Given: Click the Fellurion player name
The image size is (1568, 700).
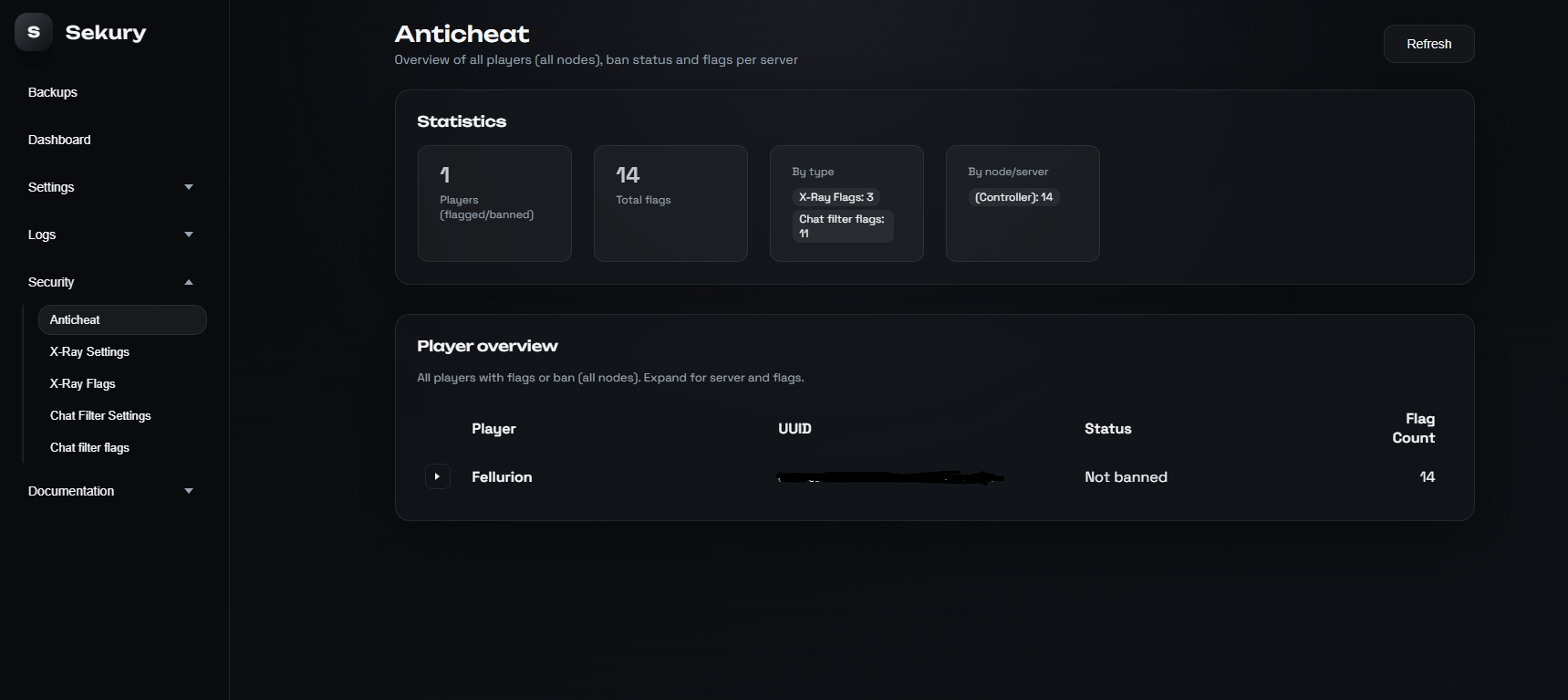Looking at the screenshot, I should coord(502,477).
